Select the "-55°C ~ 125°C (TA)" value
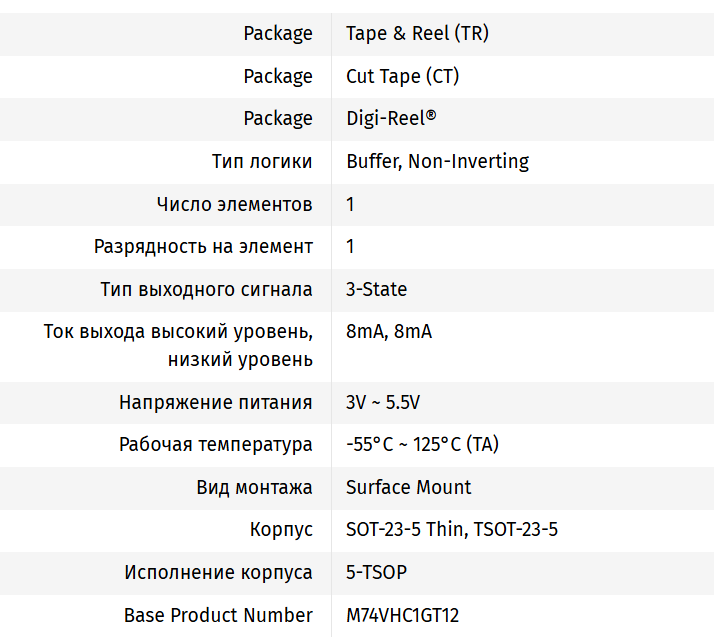The width and height of the screenshot is (714, 641). point(422,445)
